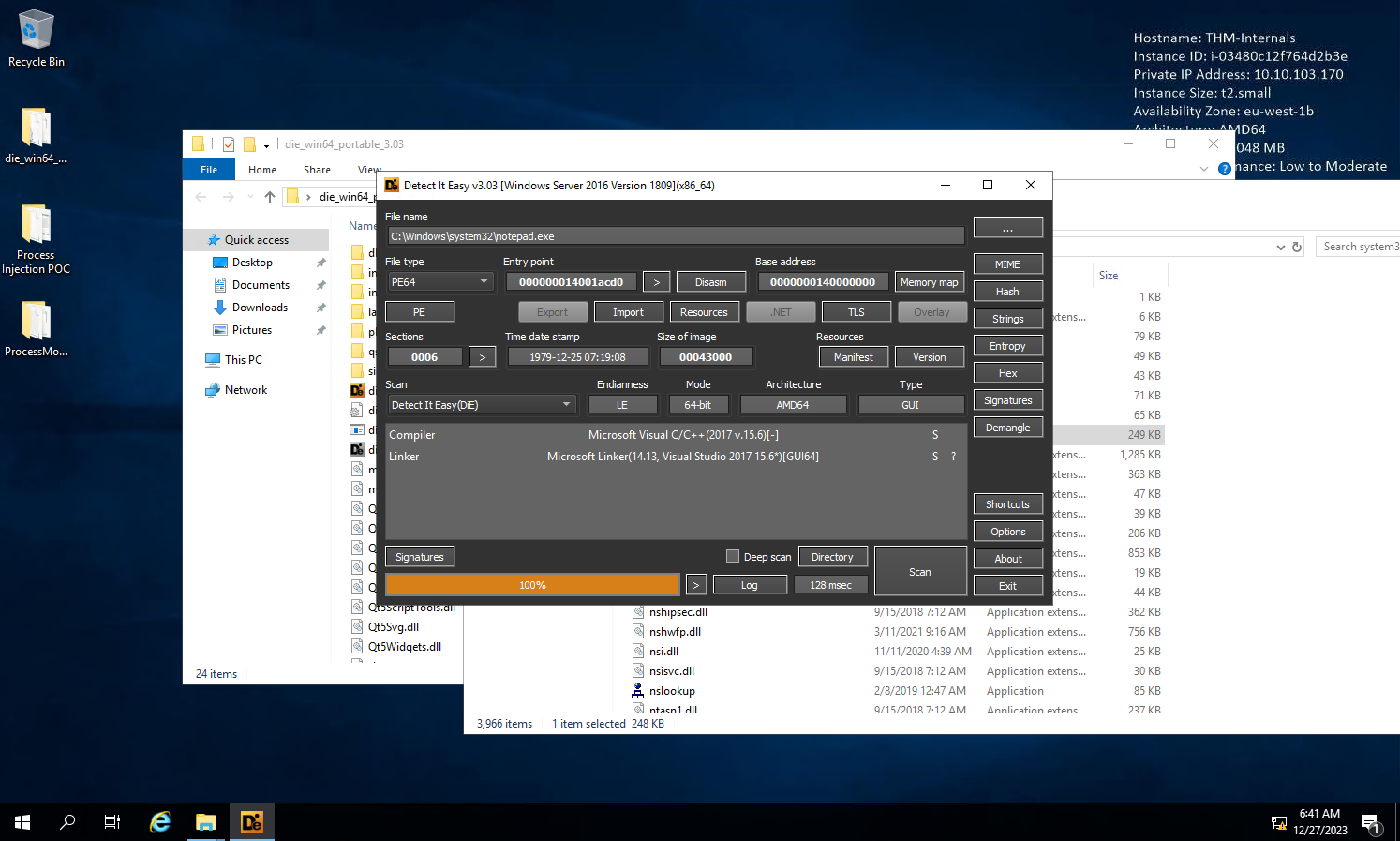The width and height of the screenshot is (1400, 841).
Task: Open the scan engine Detect It Easy(DiE) dropdown
Action: [x=481, y=405]
